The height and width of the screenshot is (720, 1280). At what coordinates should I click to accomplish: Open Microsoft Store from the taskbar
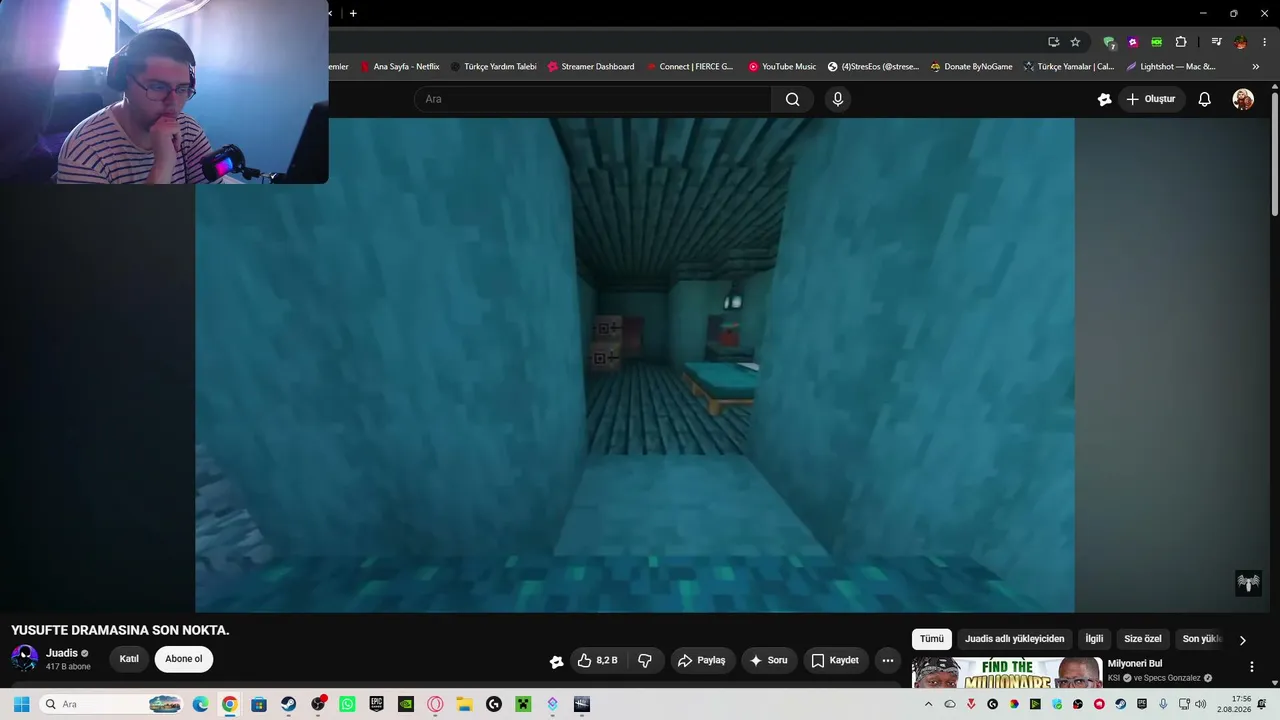point(259,704)
